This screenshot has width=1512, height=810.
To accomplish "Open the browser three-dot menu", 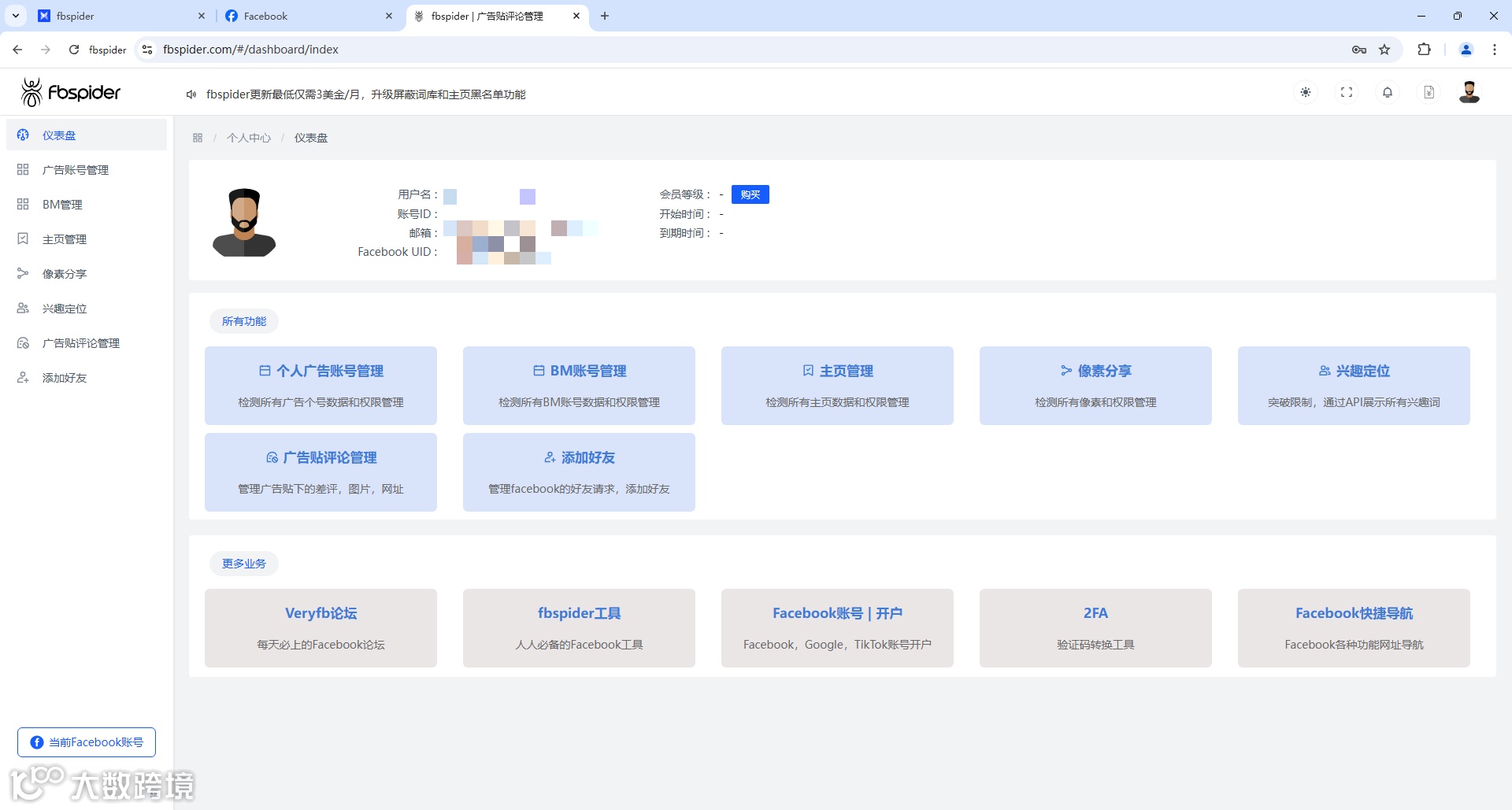I will pyautogui.click(x=1495, y=50).
